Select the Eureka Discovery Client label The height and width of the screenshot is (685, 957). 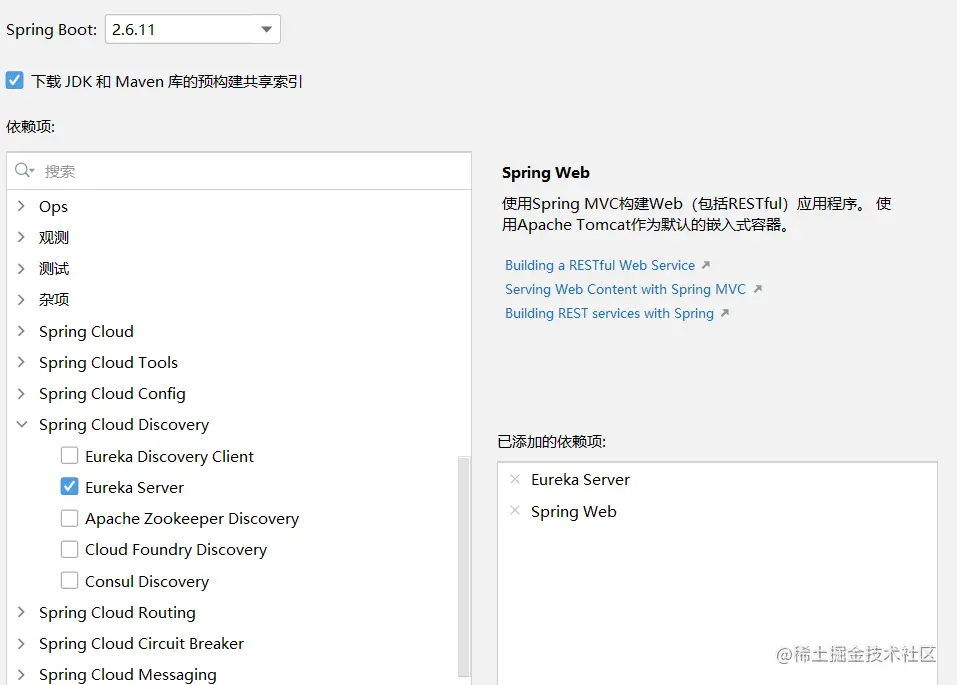click(169, 456)
